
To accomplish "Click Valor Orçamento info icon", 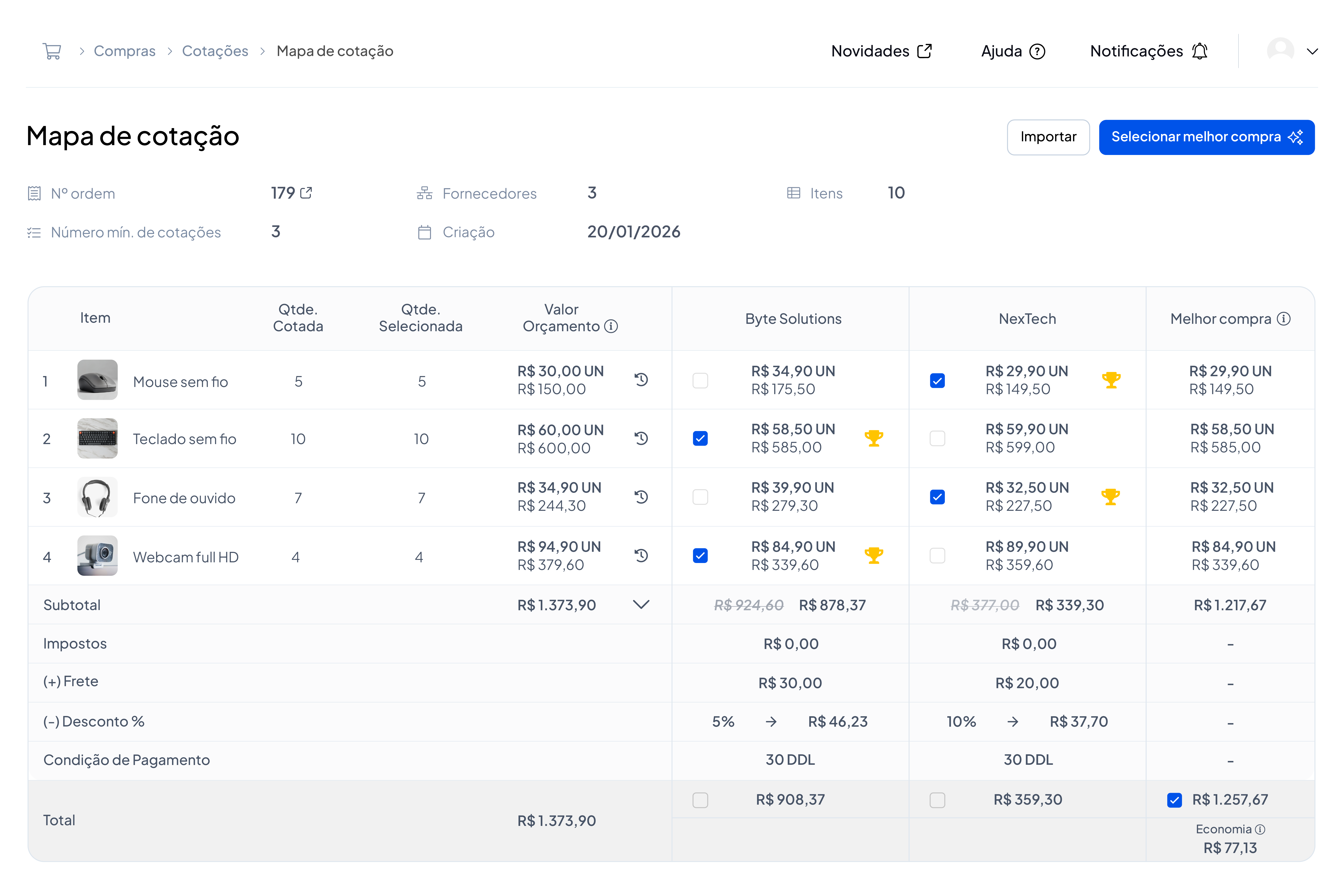I will (611, 326).
